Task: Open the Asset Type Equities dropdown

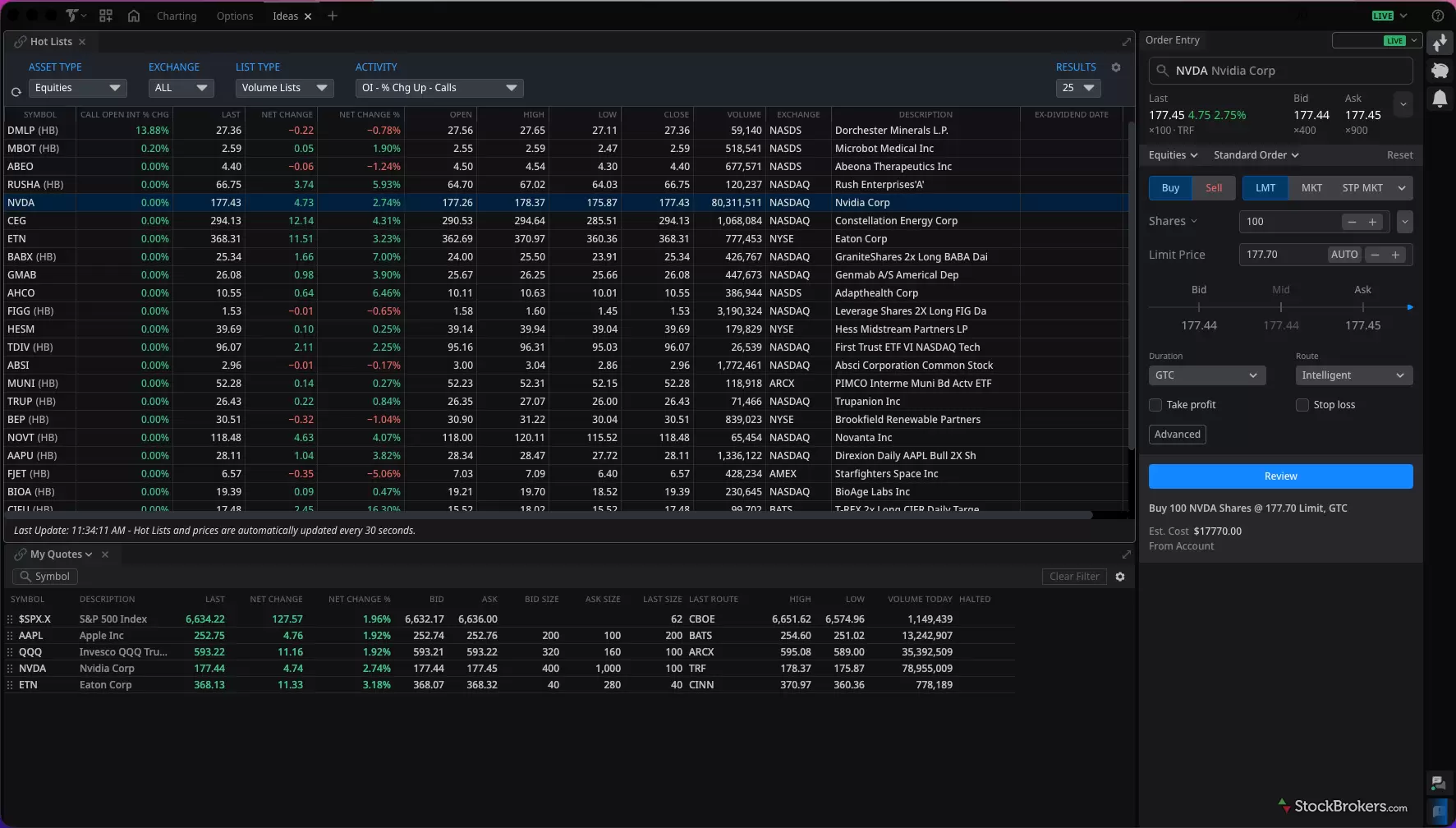Action: click(77, 88)
